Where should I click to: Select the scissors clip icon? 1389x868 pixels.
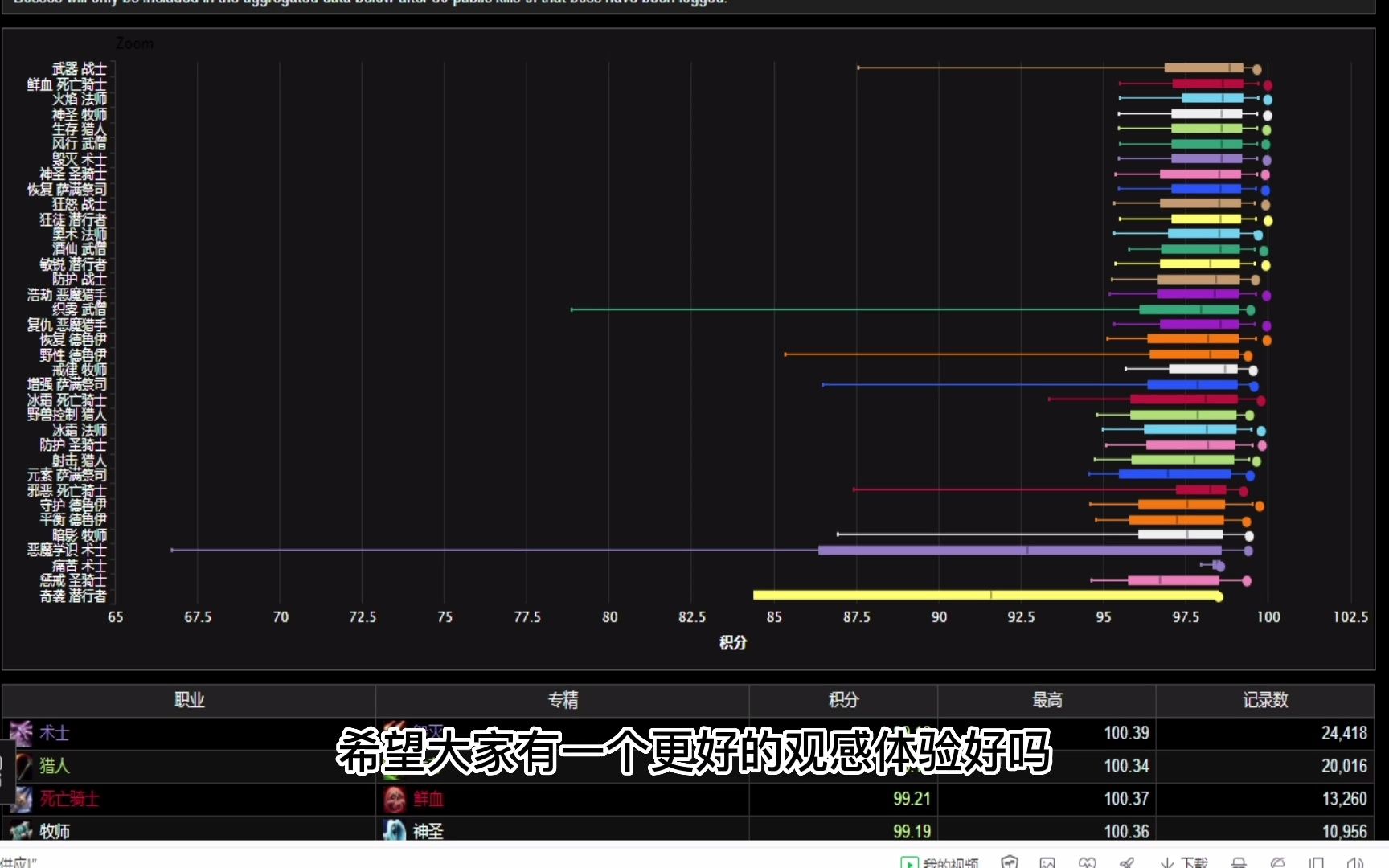pyautogui.click(x=1127, y=862)
